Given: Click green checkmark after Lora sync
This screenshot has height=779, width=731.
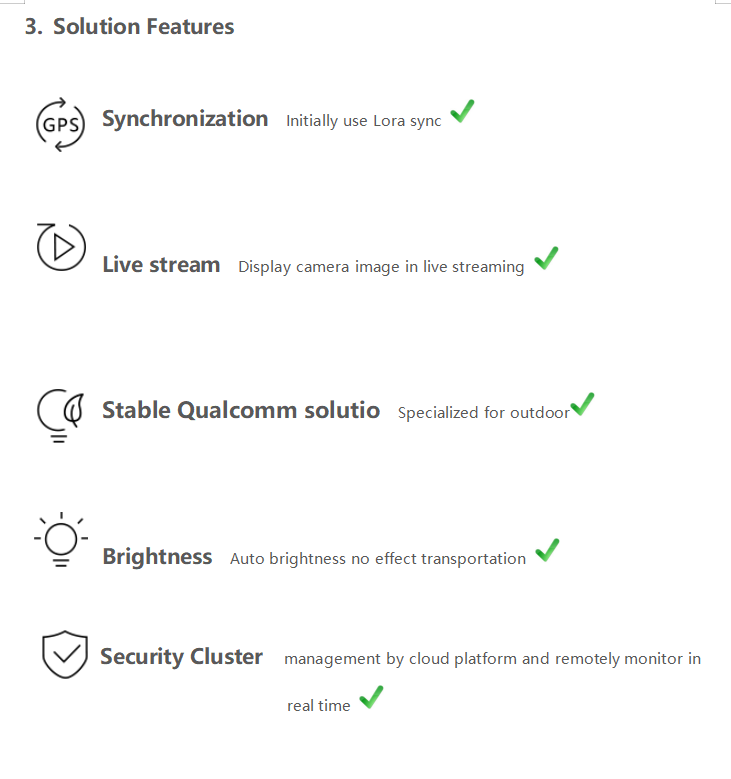Looking at the screenshot, I should [x=461, y=112].
